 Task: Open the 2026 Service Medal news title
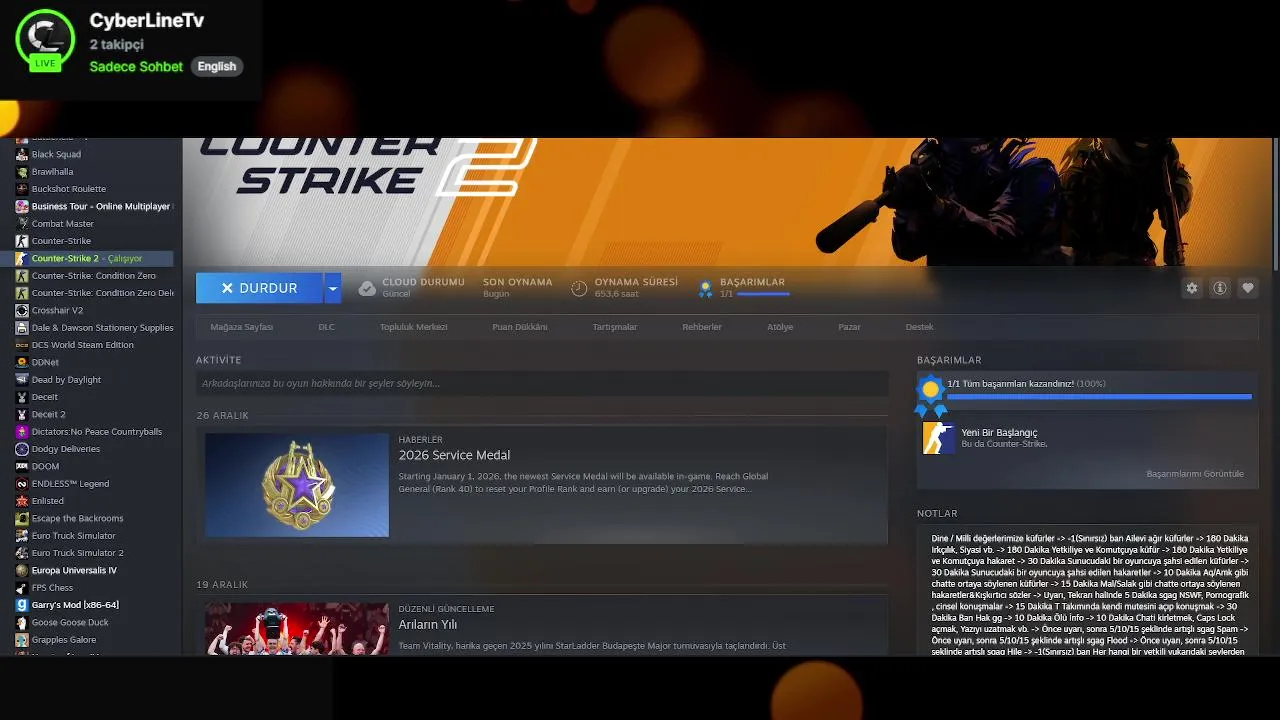(454, 455)
